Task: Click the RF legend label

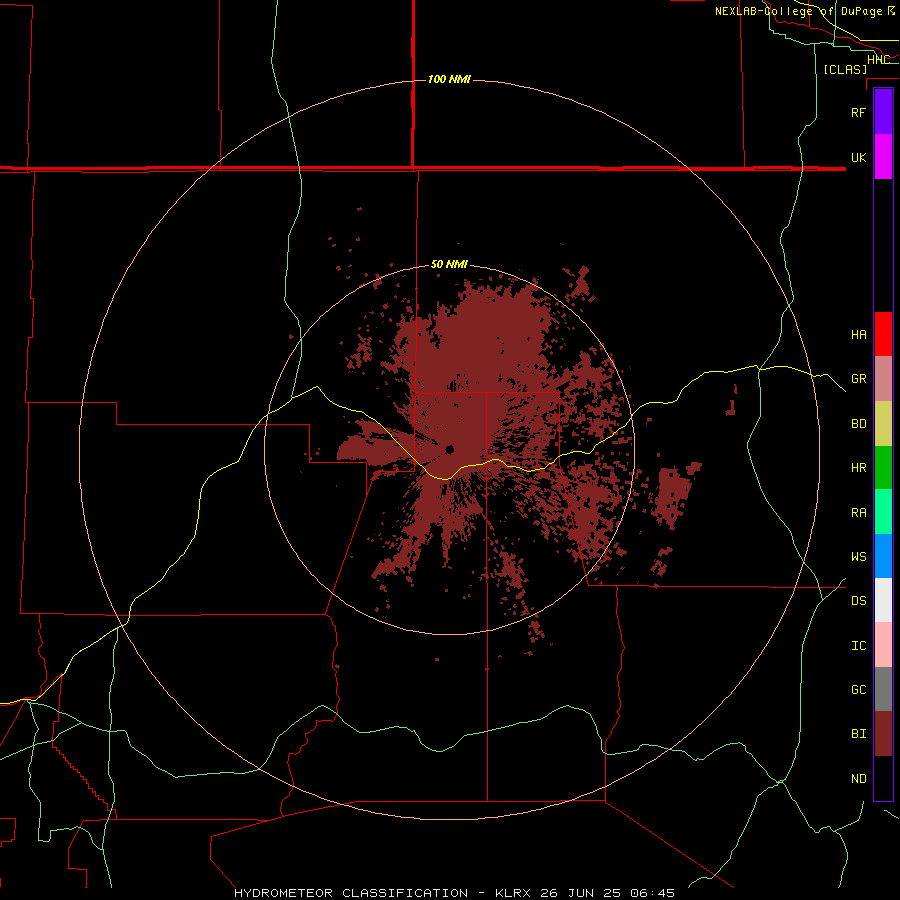Action: click(x=858, y=112)
